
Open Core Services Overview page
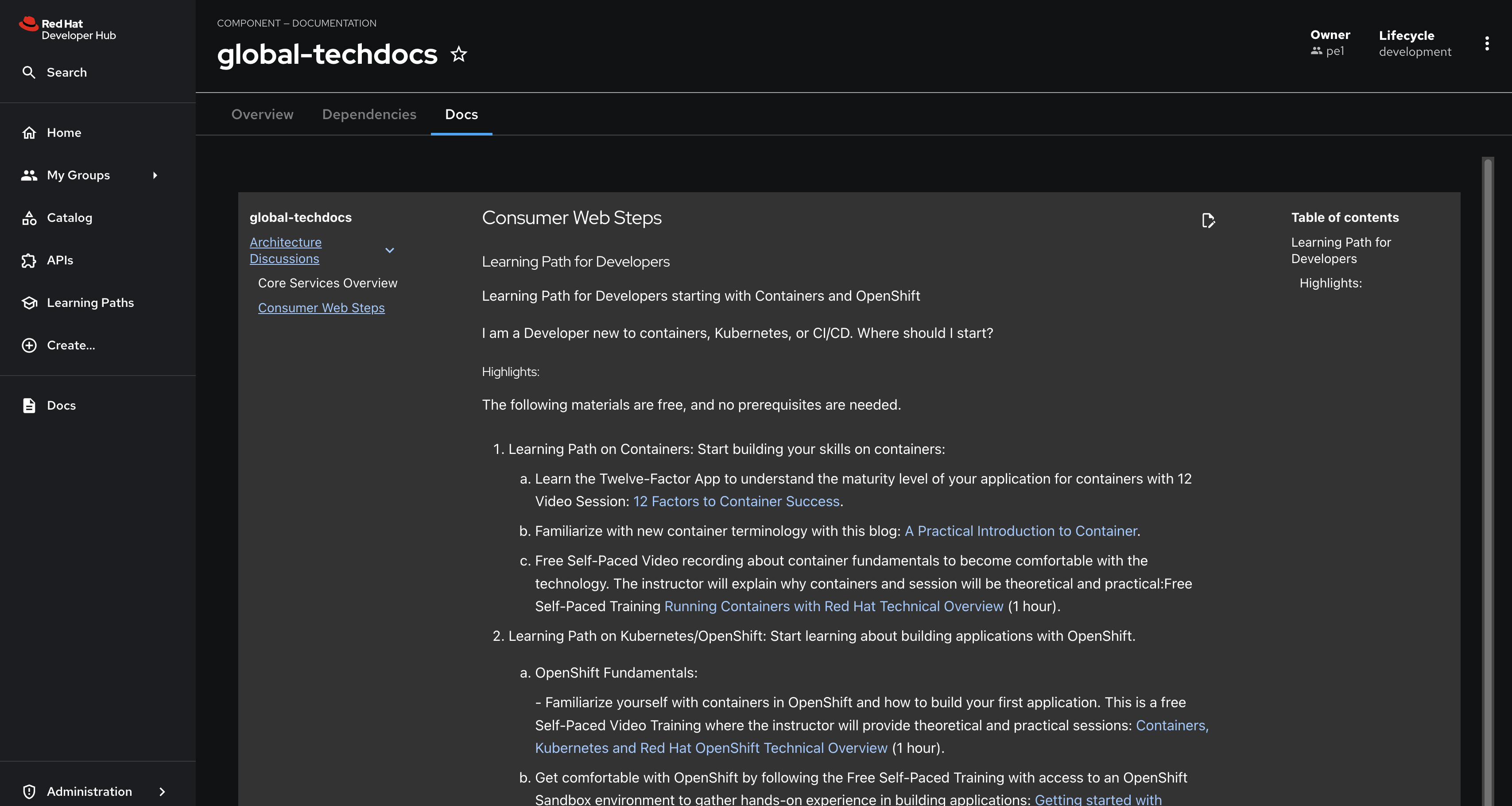(328, 283)
